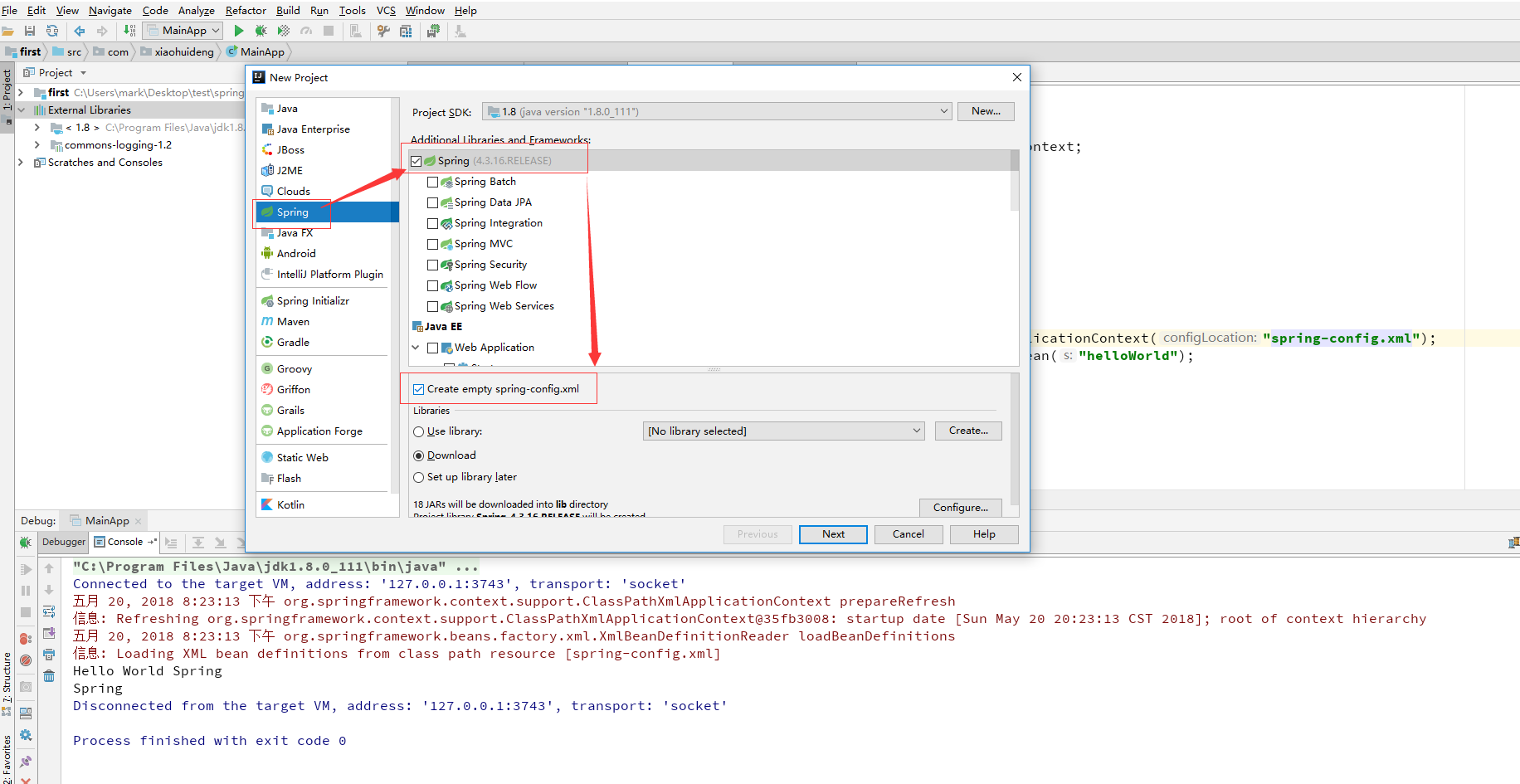The image size is (1520, 784).
Task: Click the Open folder toolbar icon
Action: tap(7, 31)
